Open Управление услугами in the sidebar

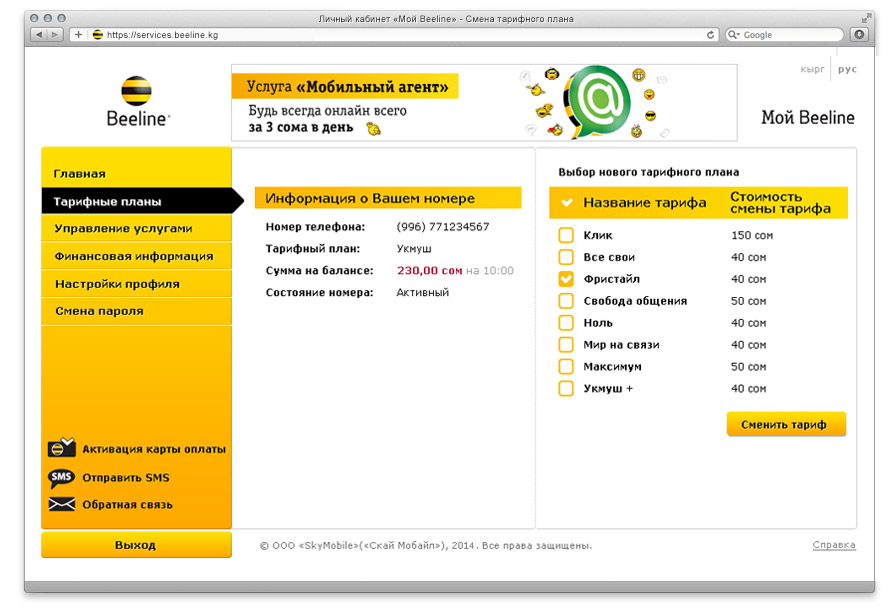[136, 228]
